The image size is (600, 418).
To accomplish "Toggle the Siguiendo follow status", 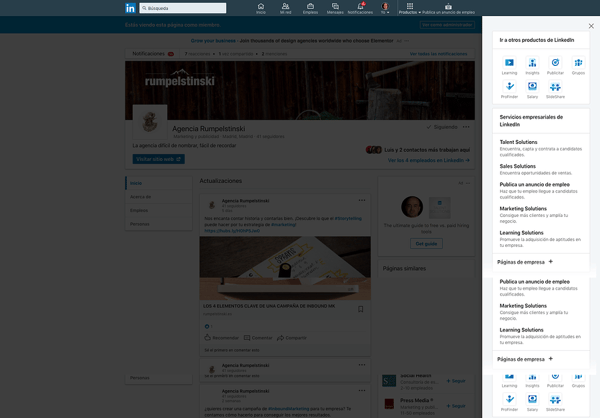I will pyautogui.click(x=442, y=127).
